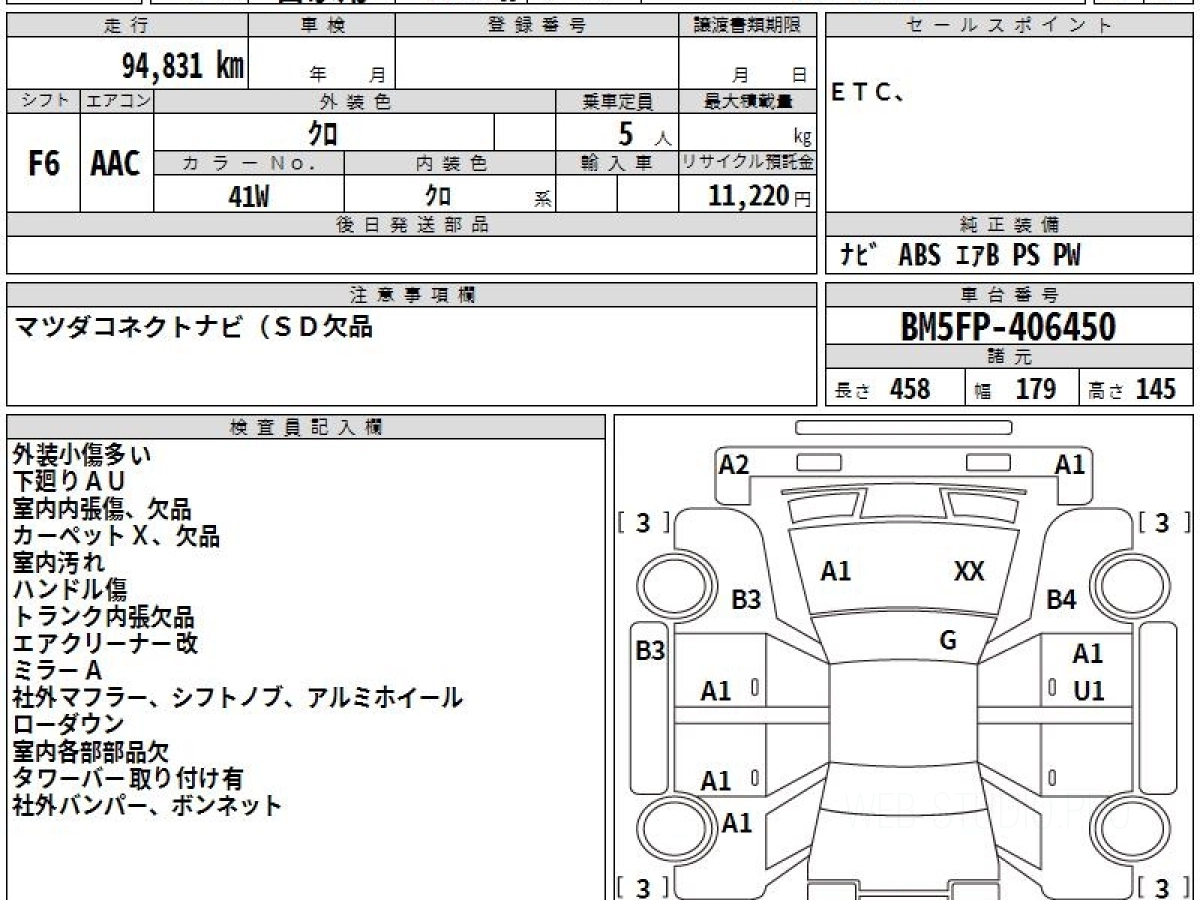Click the 注意事項欄 heading
The width and height of the screenshot is (1200, 900).
point(411,295)
